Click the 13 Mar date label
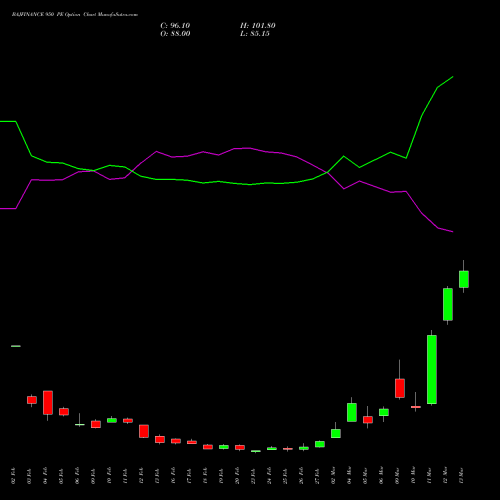Screen dimensions: 500x500 point(461,476)
